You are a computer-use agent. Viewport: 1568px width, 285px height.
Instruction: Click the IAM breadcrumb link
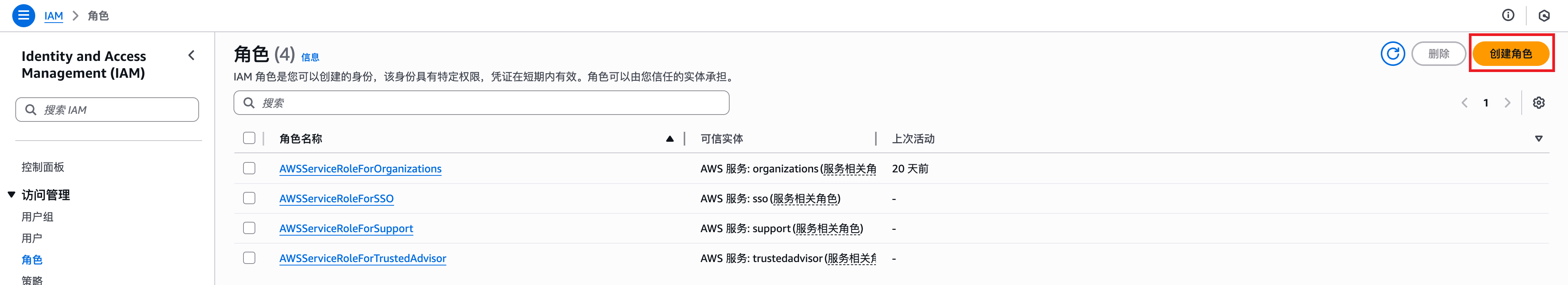pos(54,16)
